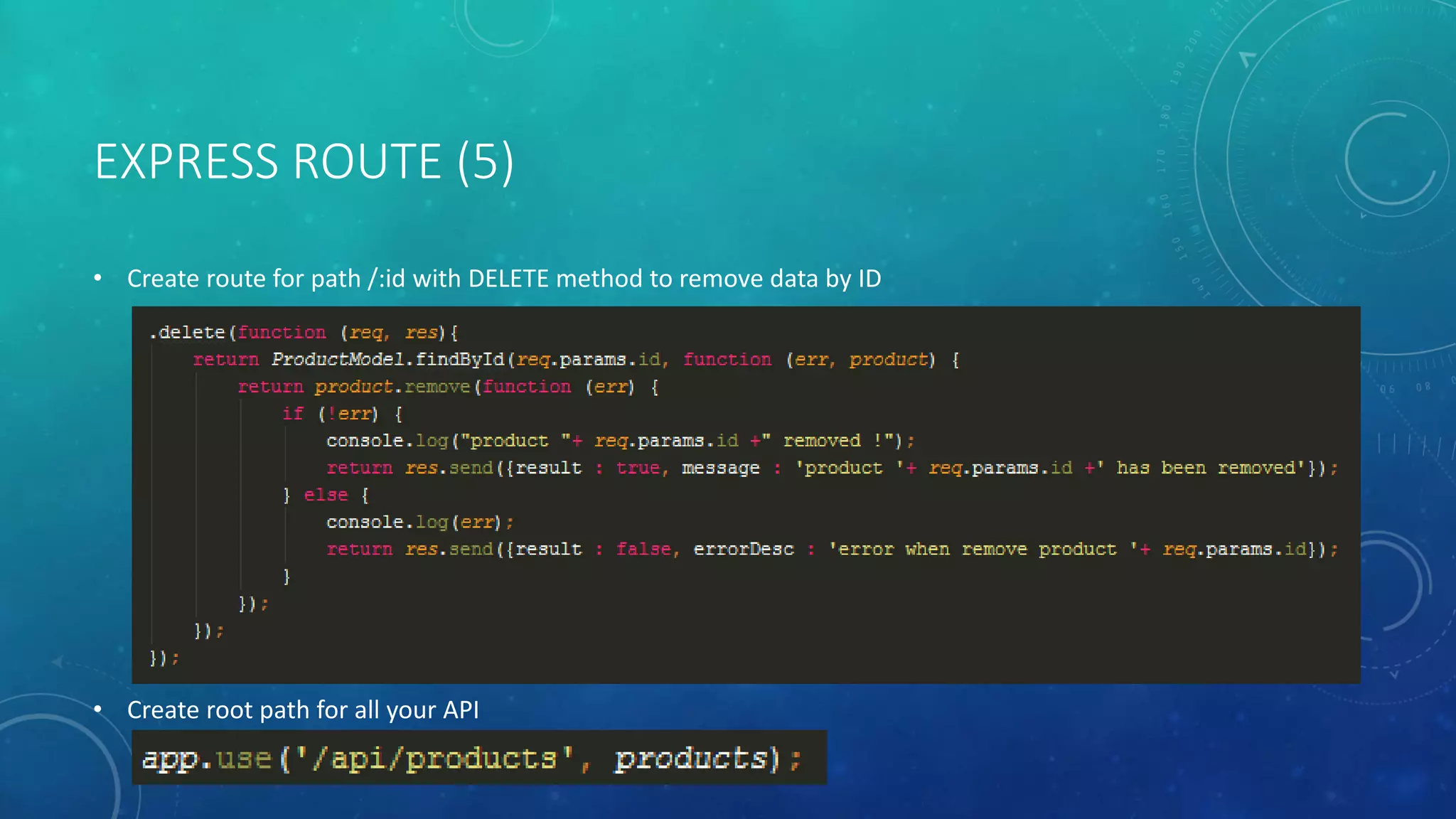
Task: Click the else keyword in code
Action: [x=326, y=495]
